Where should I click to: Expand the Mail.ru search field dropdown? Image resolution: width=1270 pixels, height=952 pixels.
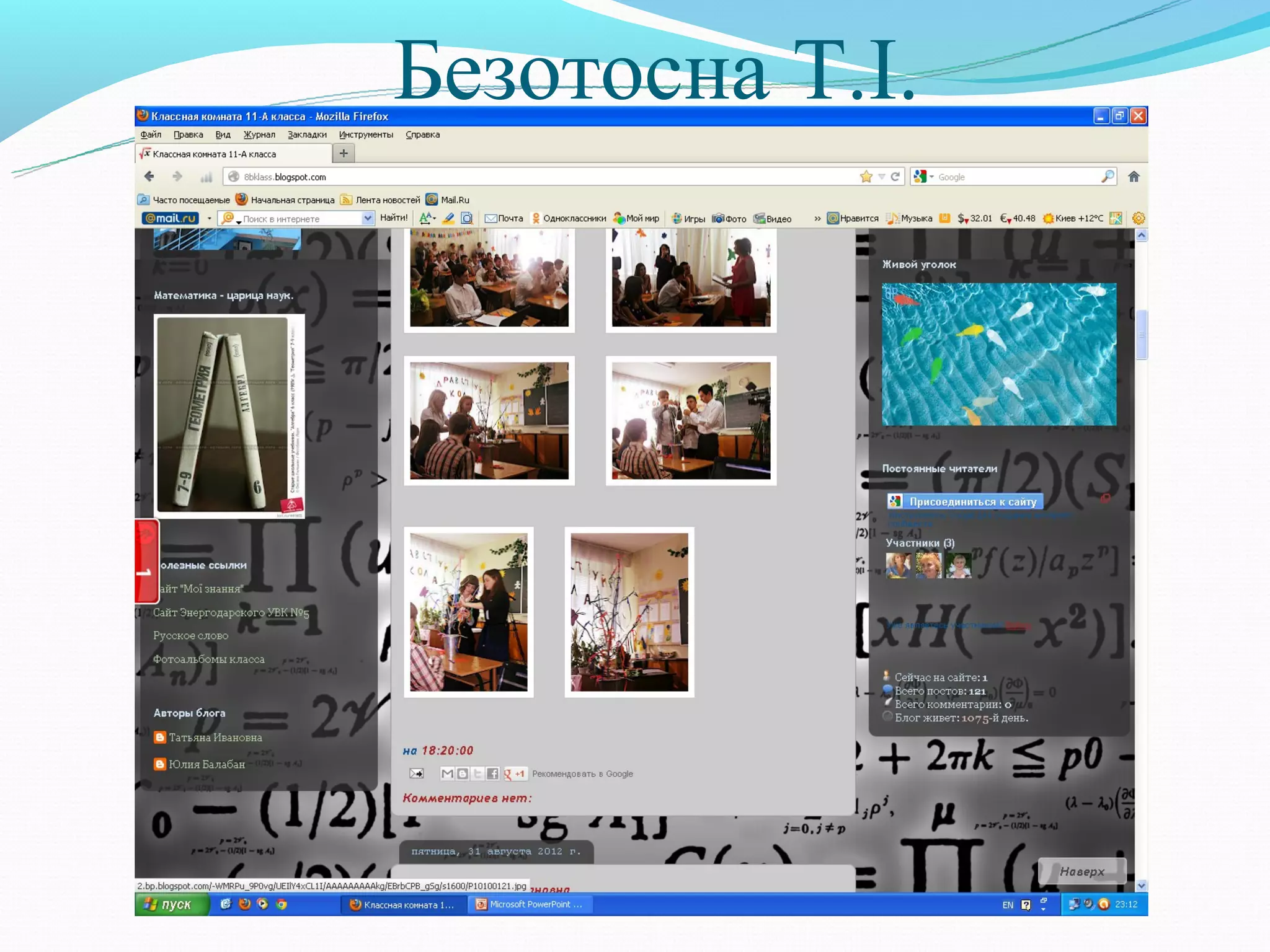click(x=367, y=218)
